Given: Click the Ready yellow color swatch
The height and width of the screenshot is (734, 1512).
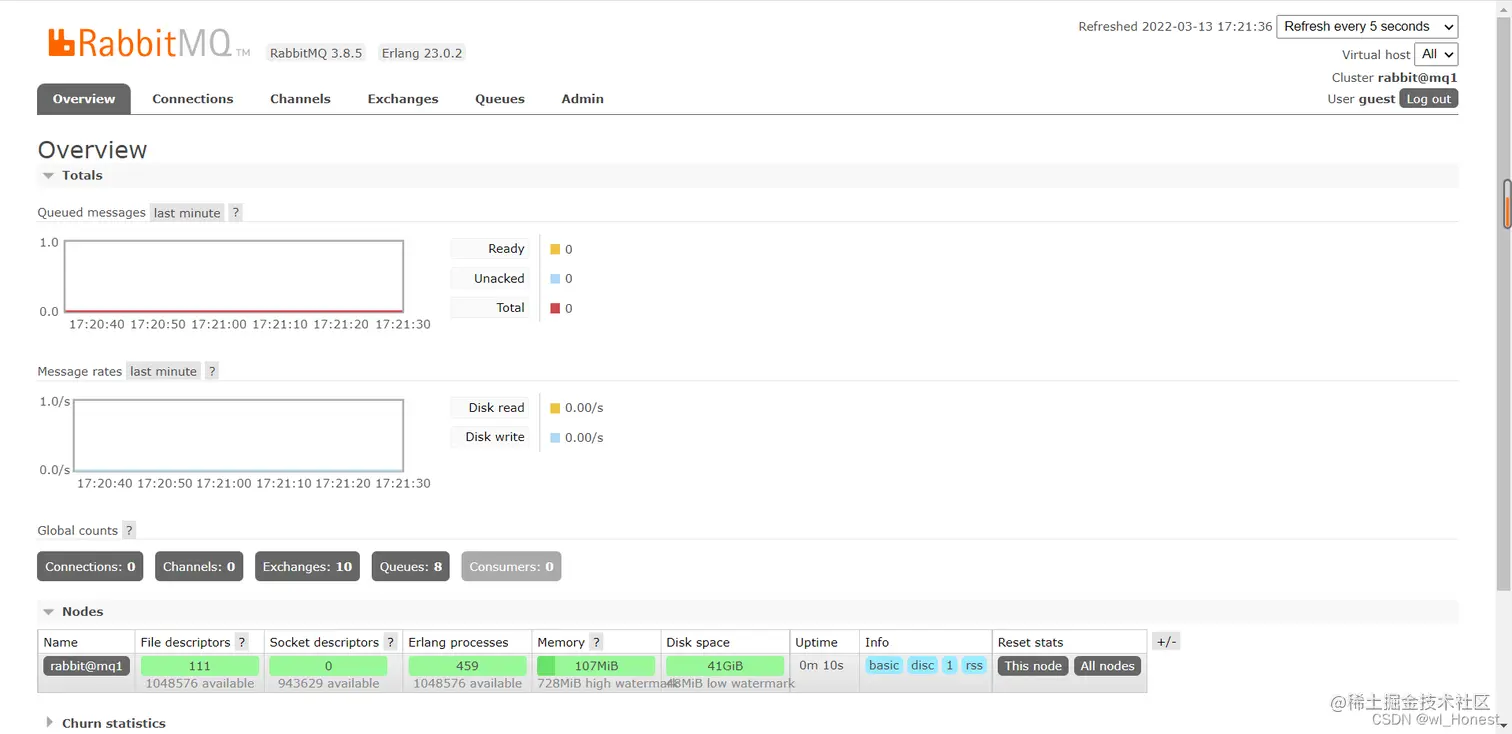Looking at the screenshot, I should pos(555,249).
